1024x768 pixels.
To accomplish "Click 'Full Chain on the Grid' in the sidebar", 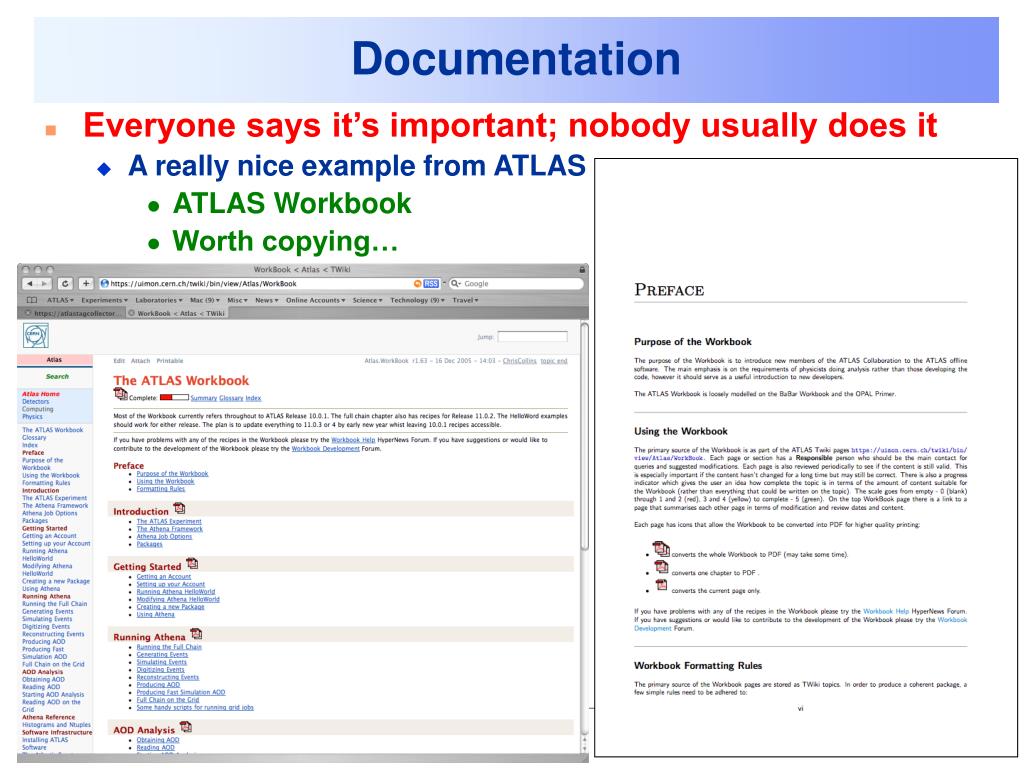I will [53, 664].
